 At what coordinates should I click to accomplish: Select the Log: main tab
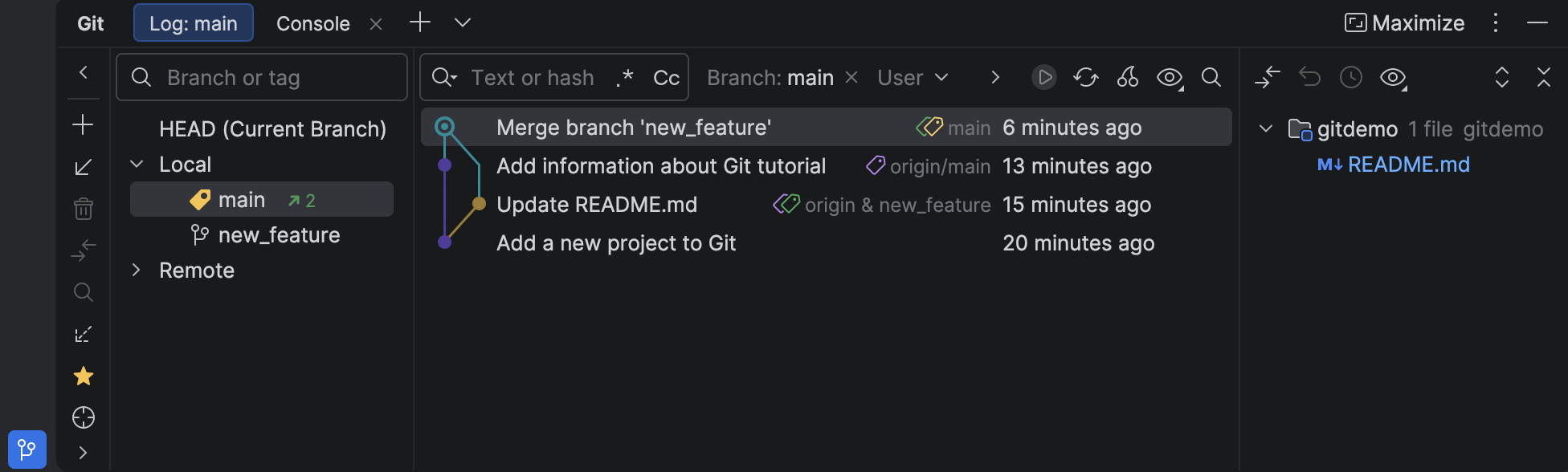click(194, 23)
